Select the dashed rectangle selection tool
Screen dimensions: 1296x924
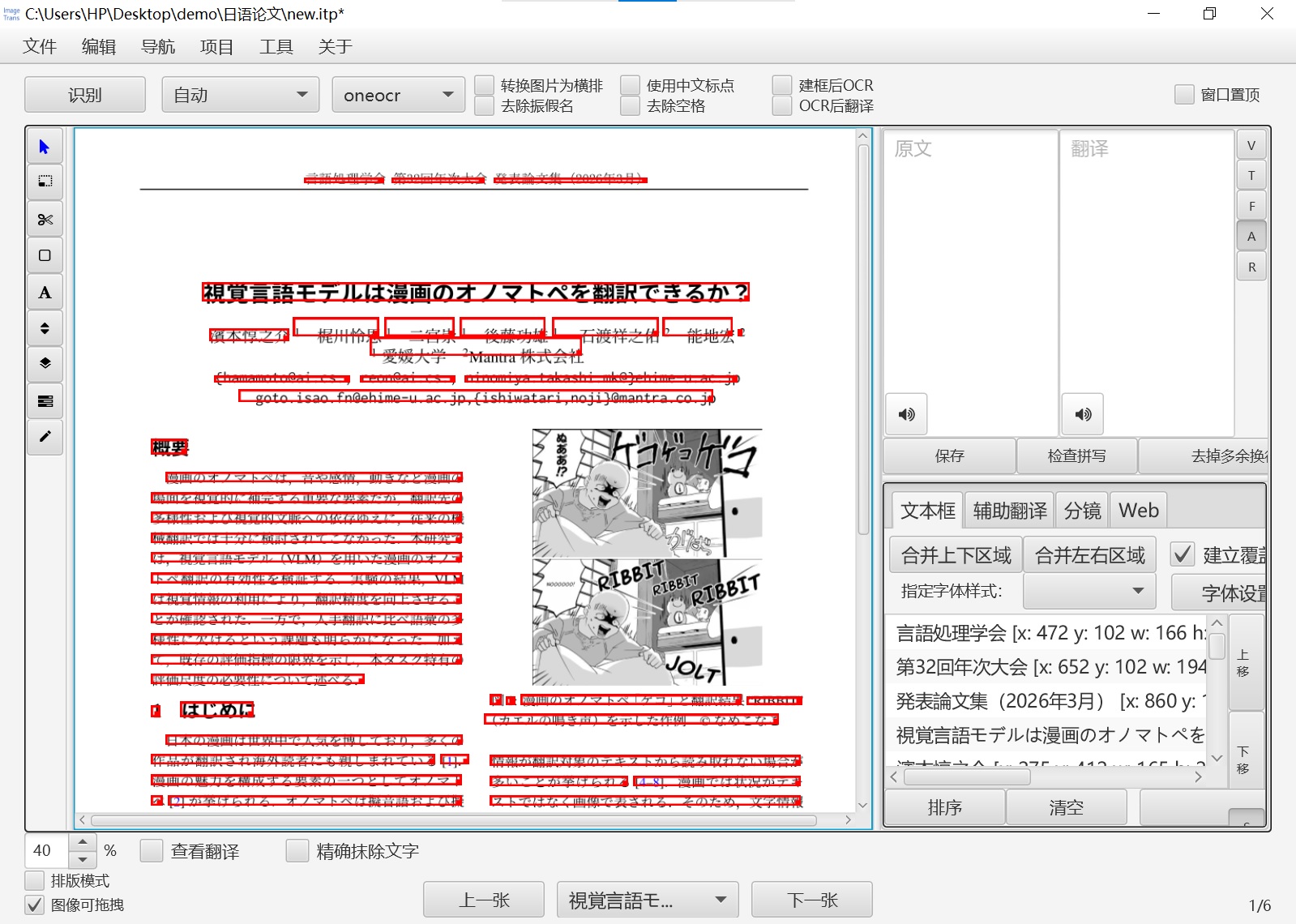tap(45, 182)
